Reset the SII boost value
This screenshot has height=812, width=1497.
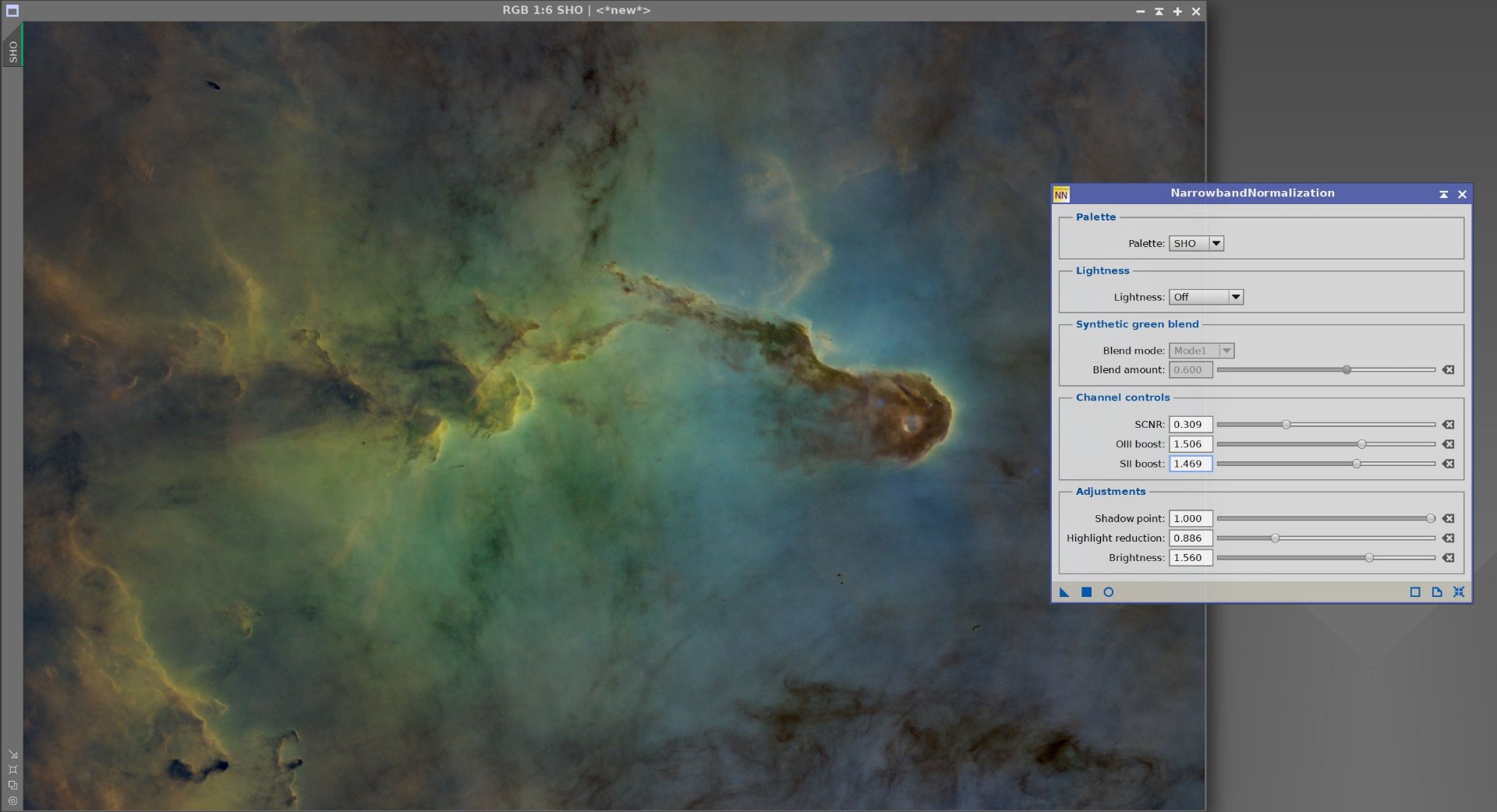[x=1448, y=464]
